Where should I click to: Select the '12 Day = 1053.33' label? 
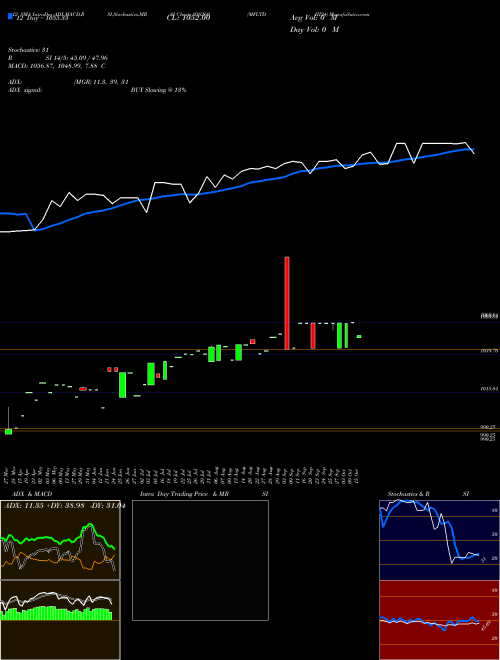pos(42,19)
